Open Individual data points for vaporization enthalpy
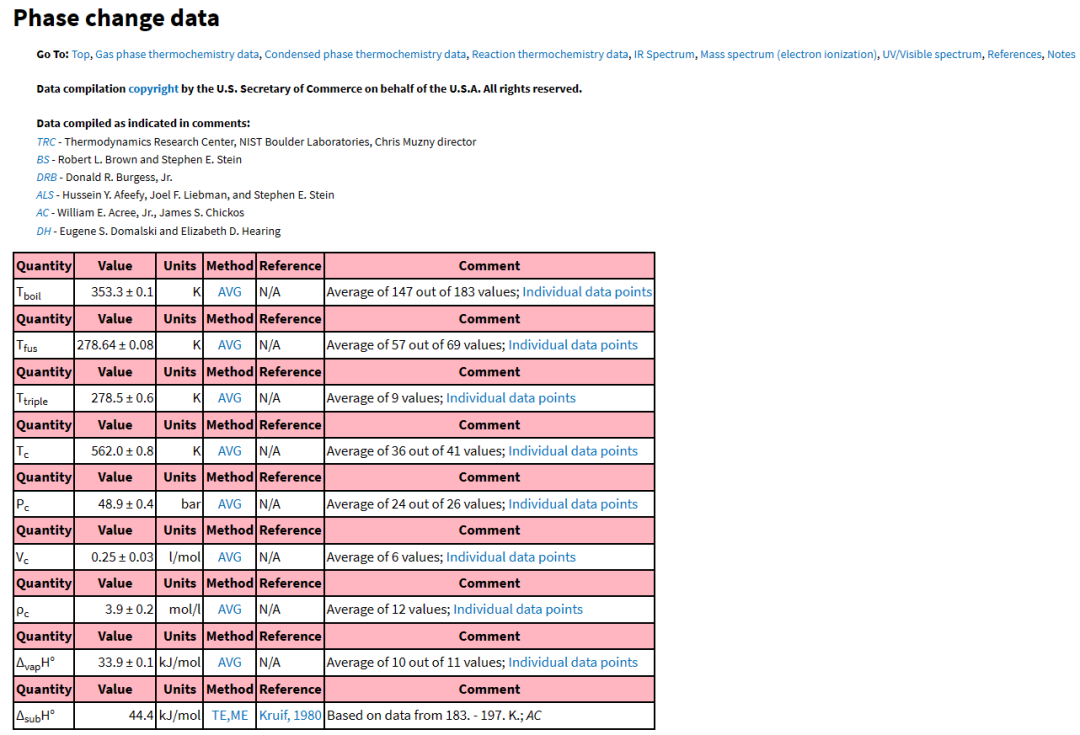The height and width of the screenshot is (735, 1080). 573,662
